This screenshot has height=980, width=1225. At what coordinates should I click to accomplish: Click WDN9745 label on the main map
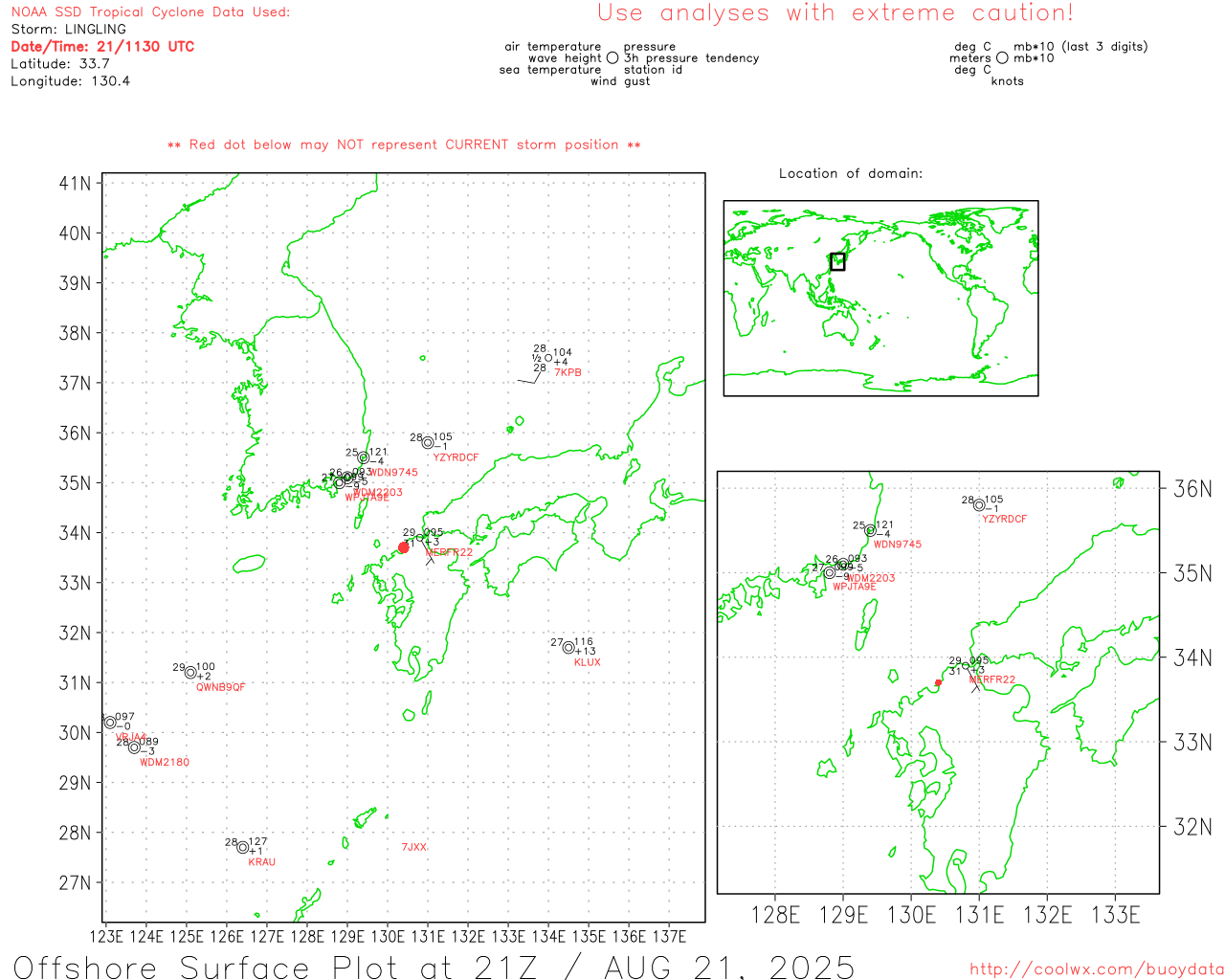click(x=393, y=472)
